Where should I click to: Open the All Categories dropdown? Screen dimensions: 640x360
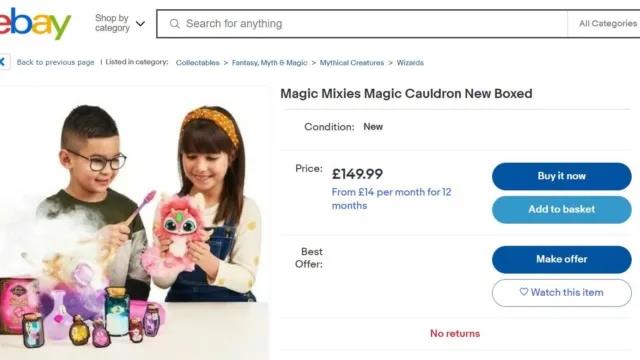(x=608, y=24)
